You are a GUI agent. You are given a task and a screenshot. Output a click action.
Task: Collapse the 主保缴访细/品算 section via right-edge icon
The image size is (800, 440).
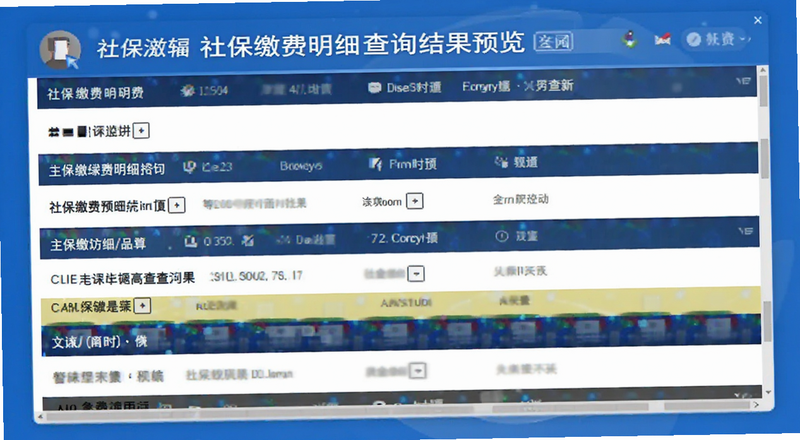(x=745, y=231)
